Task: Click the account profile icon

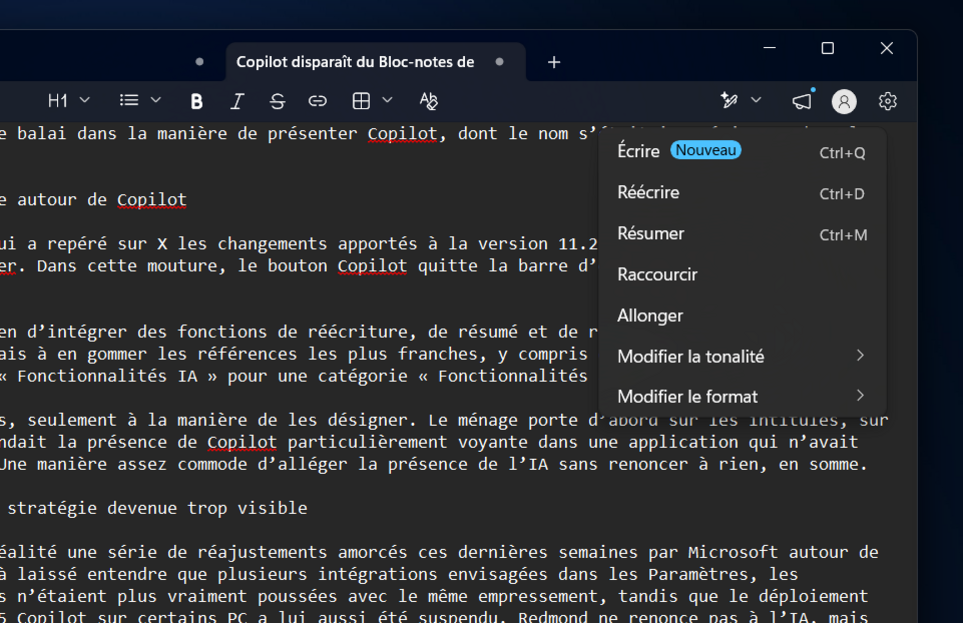Action: point(843,100)
